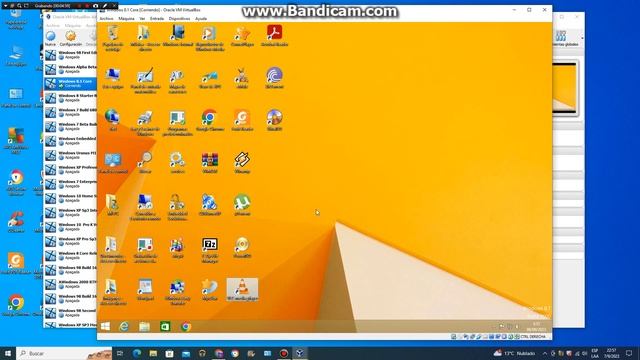Click the Bandicam pencil draw tool
Viewport: 640px width, 360px height.
[x=105, y=6]
